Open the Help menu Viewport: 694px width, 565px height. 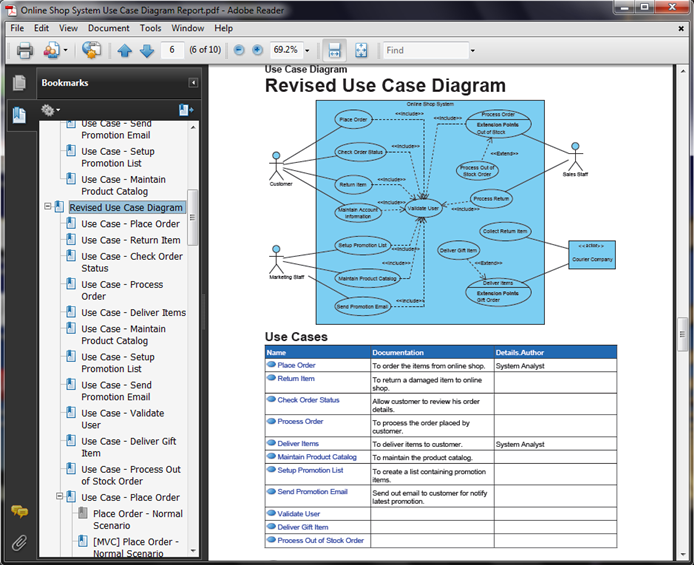click(224, 28)
